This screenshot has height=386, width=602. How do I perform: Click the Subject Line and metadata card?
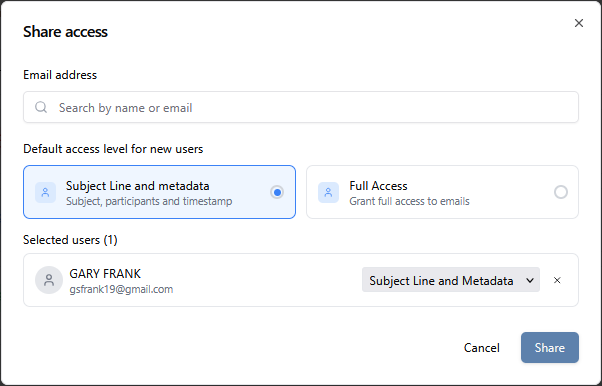(x=159, y=192)
